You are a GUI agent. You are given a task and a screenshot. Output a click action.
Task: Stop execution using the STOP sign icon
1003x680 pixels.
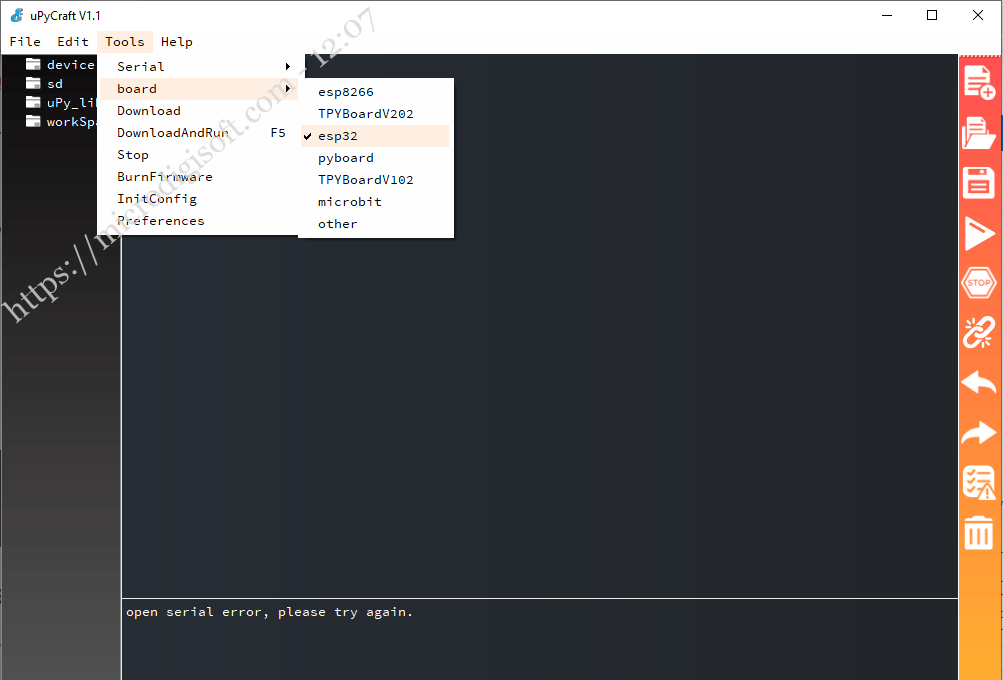pos(978,283)
